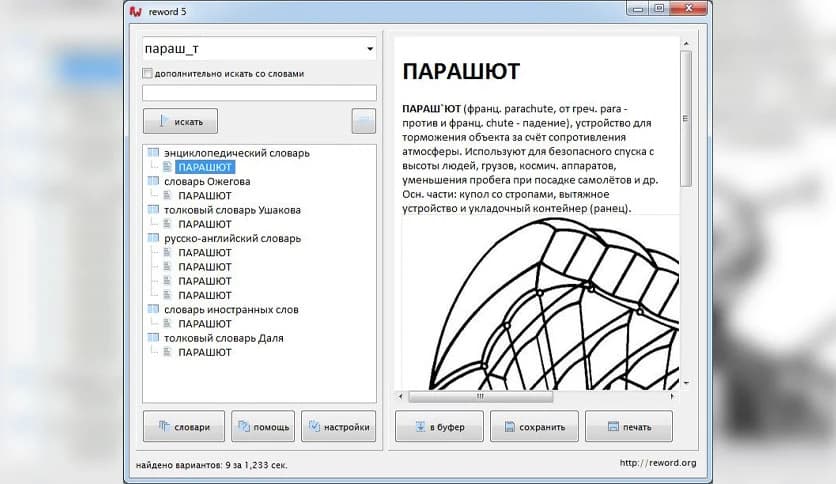Click the parachute illustration in article

point(541,302)
